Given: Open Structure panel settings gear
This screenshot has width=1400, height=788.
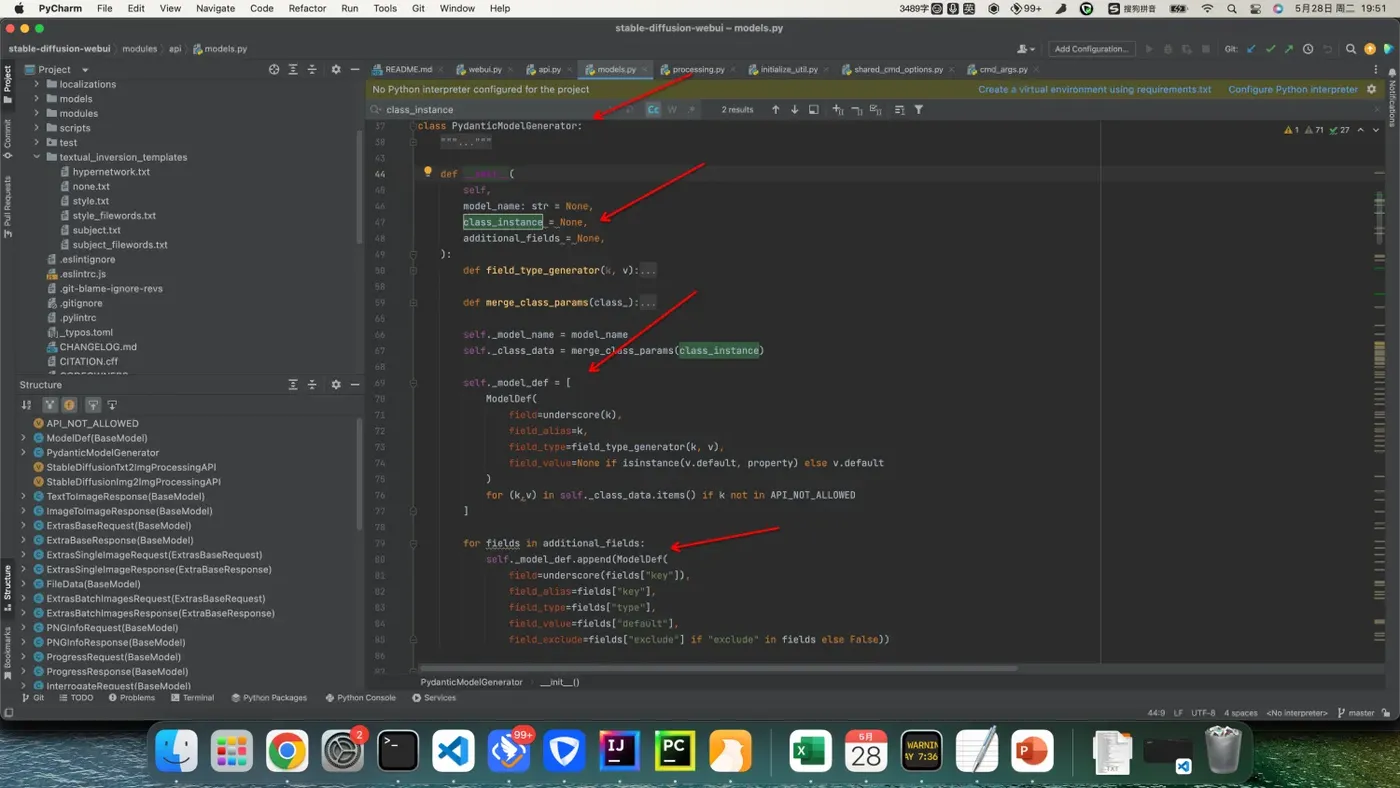Looking at the screenshot, I should 336,385.
